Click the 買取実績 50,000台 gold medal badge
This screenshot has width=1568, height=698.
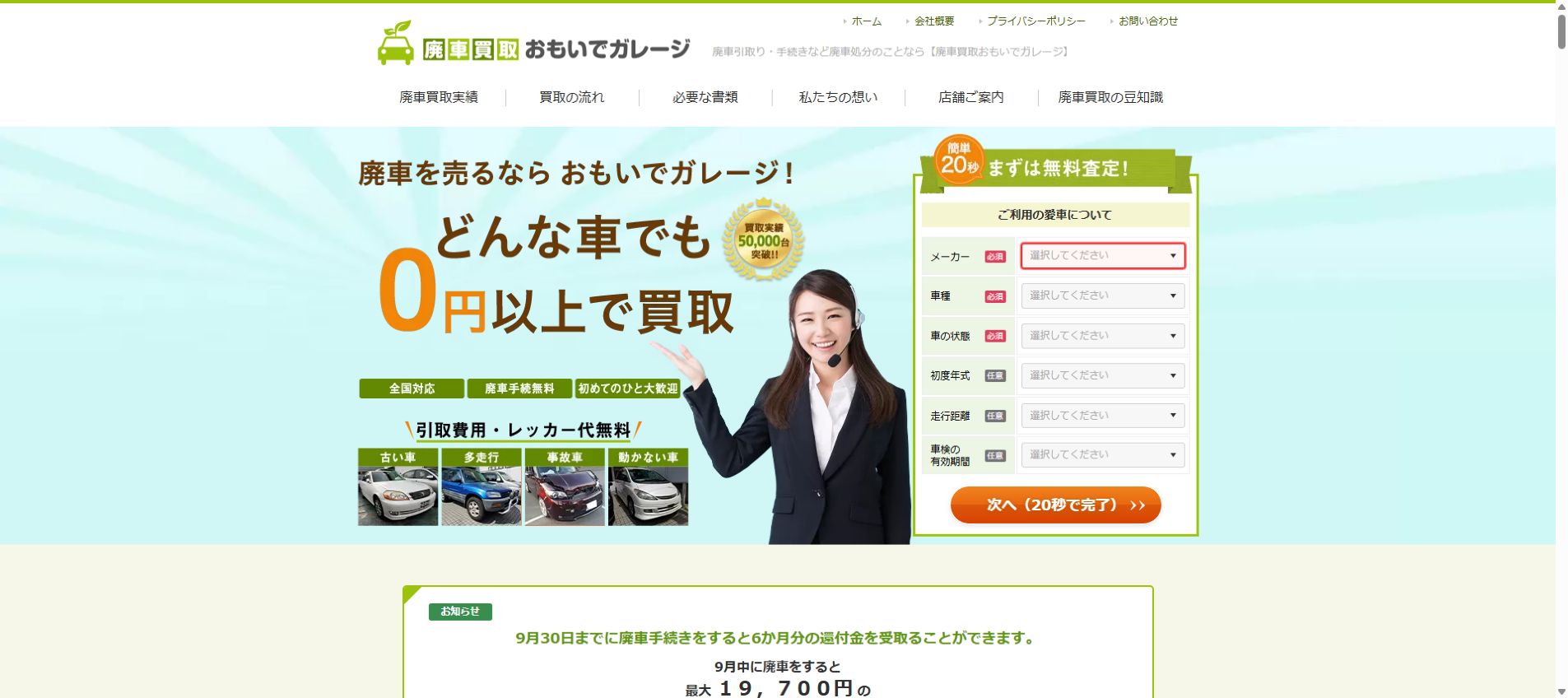coord(763,240)
